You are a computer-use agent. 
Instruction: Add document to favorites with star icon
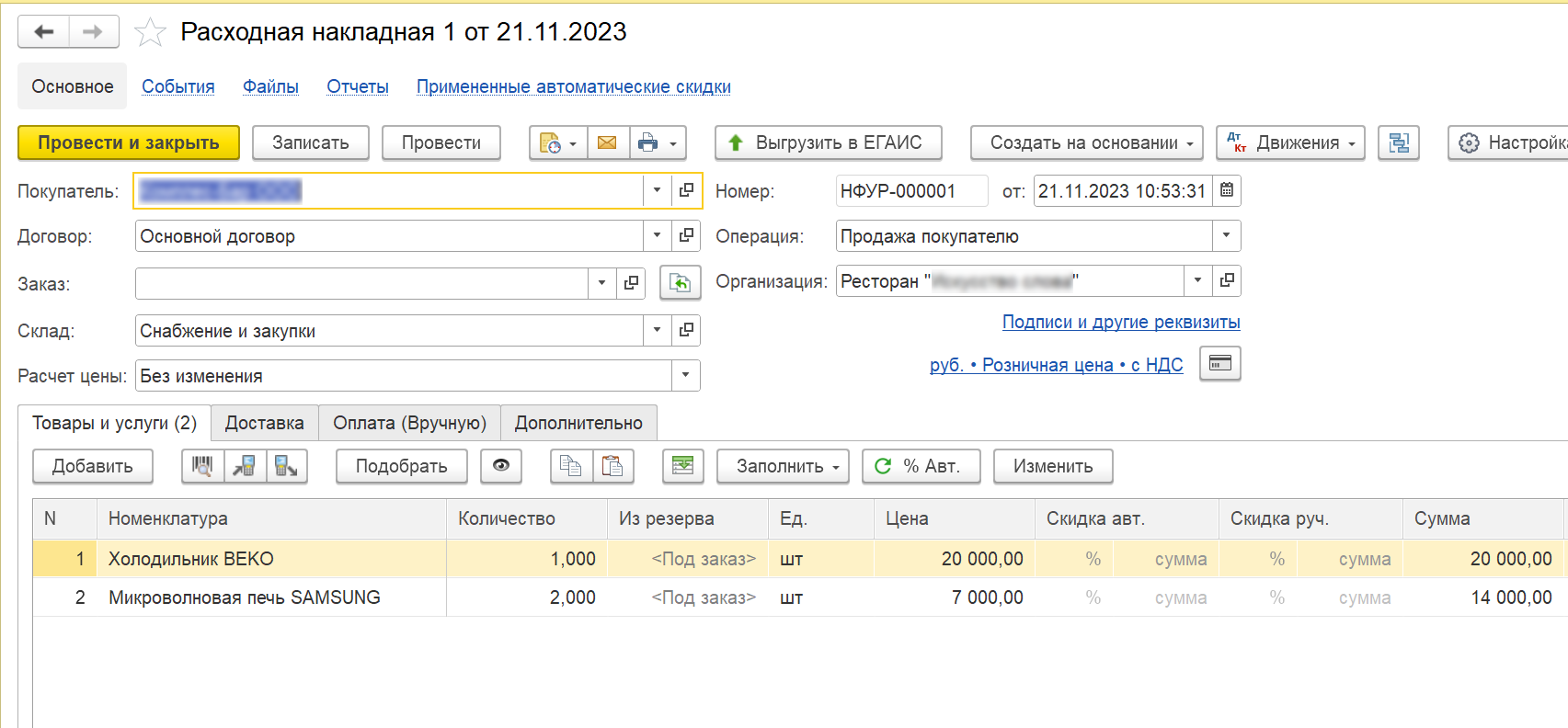[150, 32]
